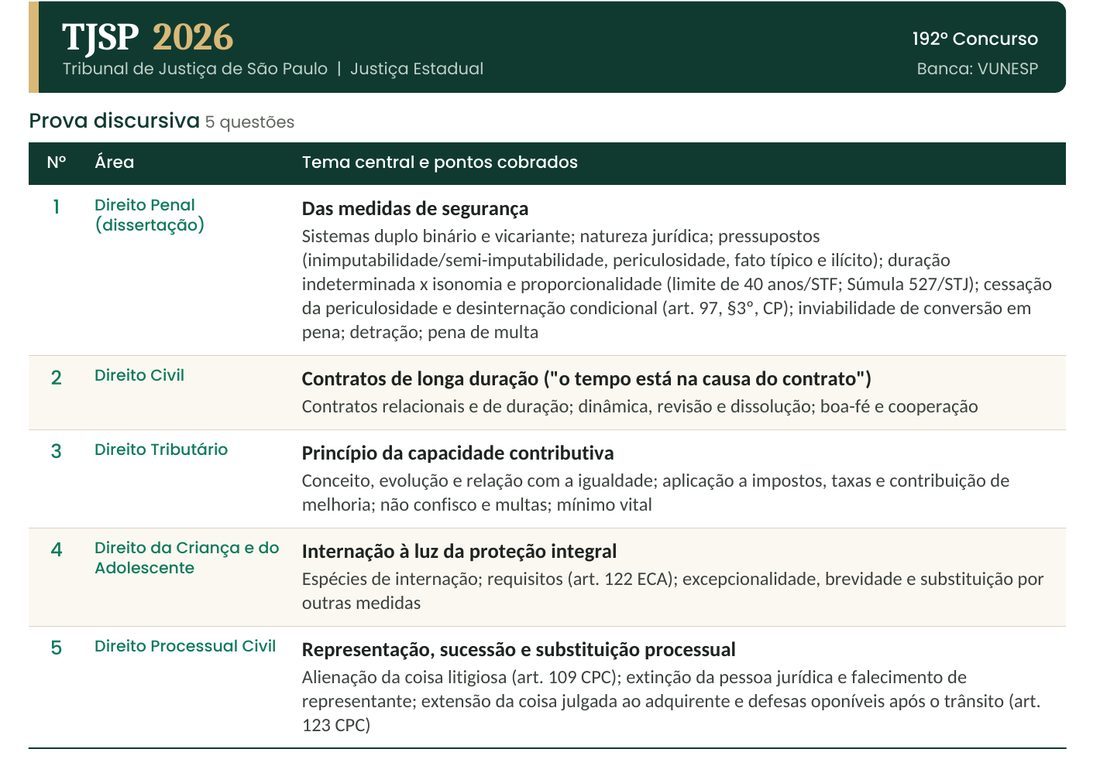Click question number 4

pyautogui.click(x=56, y=549)
